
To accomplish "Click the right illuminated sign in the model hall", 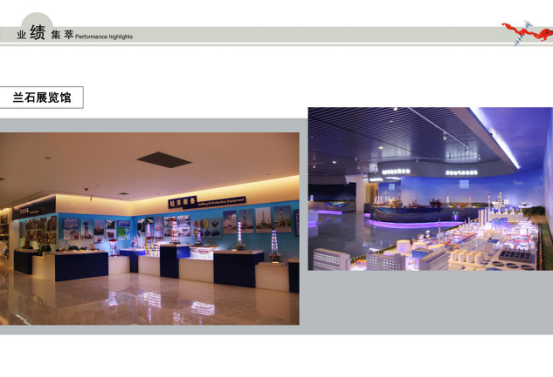I will click(x=461, y=173).
